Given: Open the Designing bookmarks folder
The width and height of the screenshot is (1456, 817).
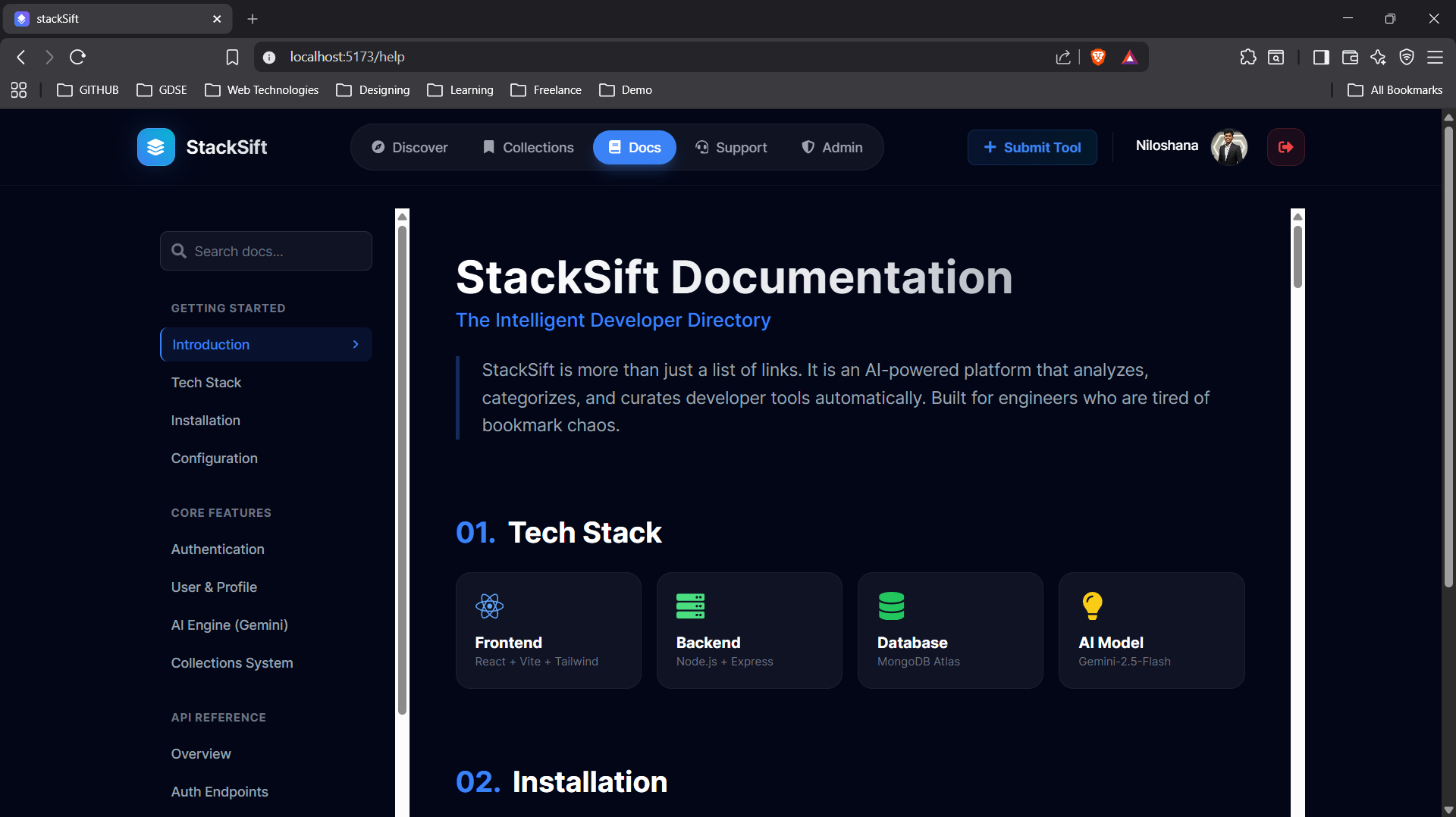Looking at the screenshot, I should tap(373, 90).
